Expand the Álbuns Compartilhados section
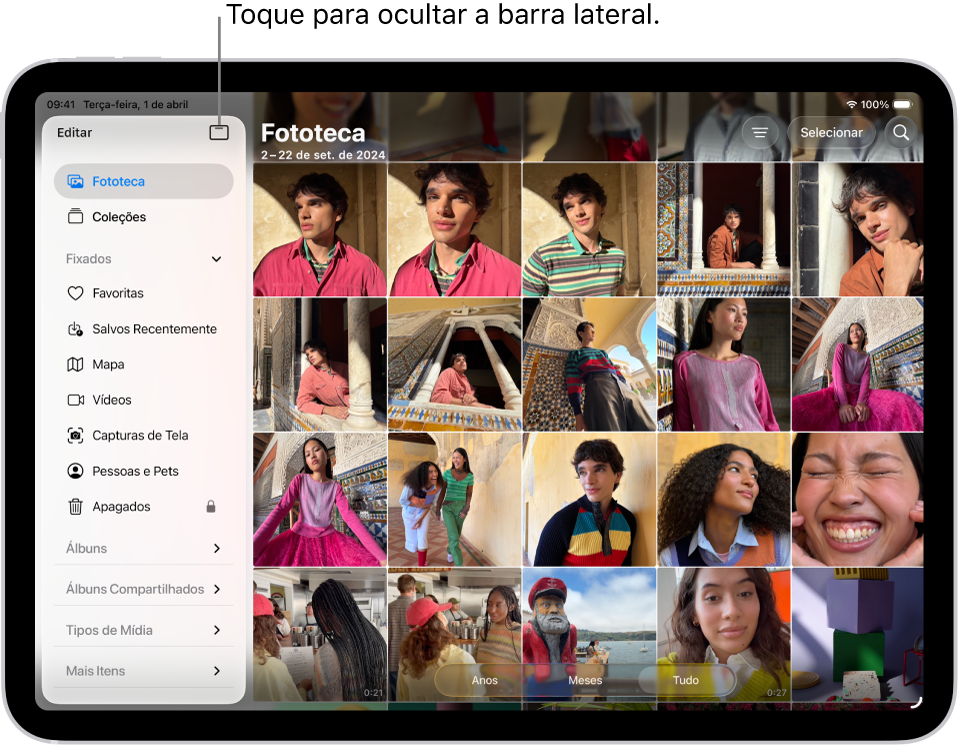The image size is (960, 745). [216, 589]
